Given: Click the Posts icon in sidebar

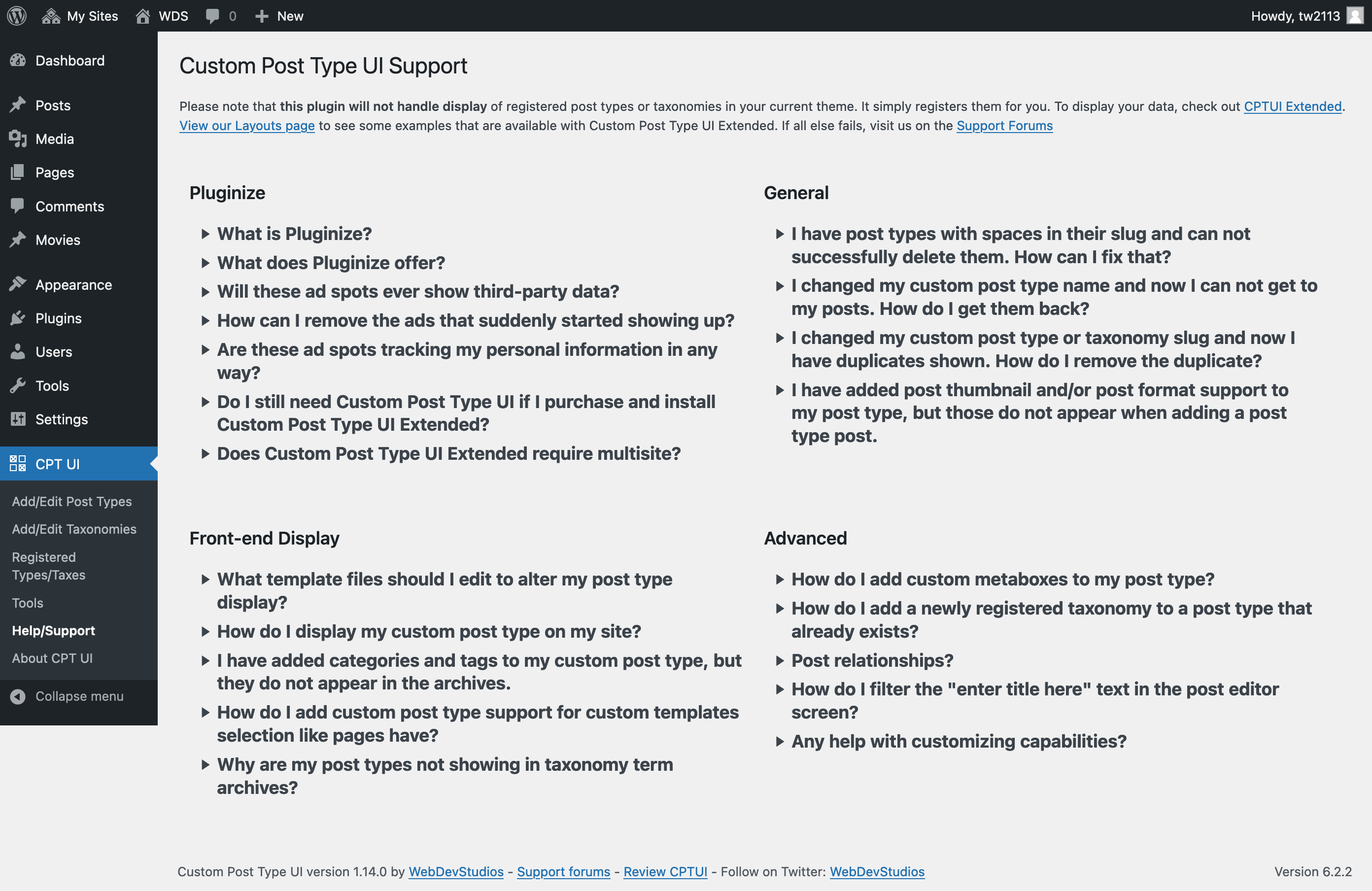Looking at the screenshot, I should [19, 104].
